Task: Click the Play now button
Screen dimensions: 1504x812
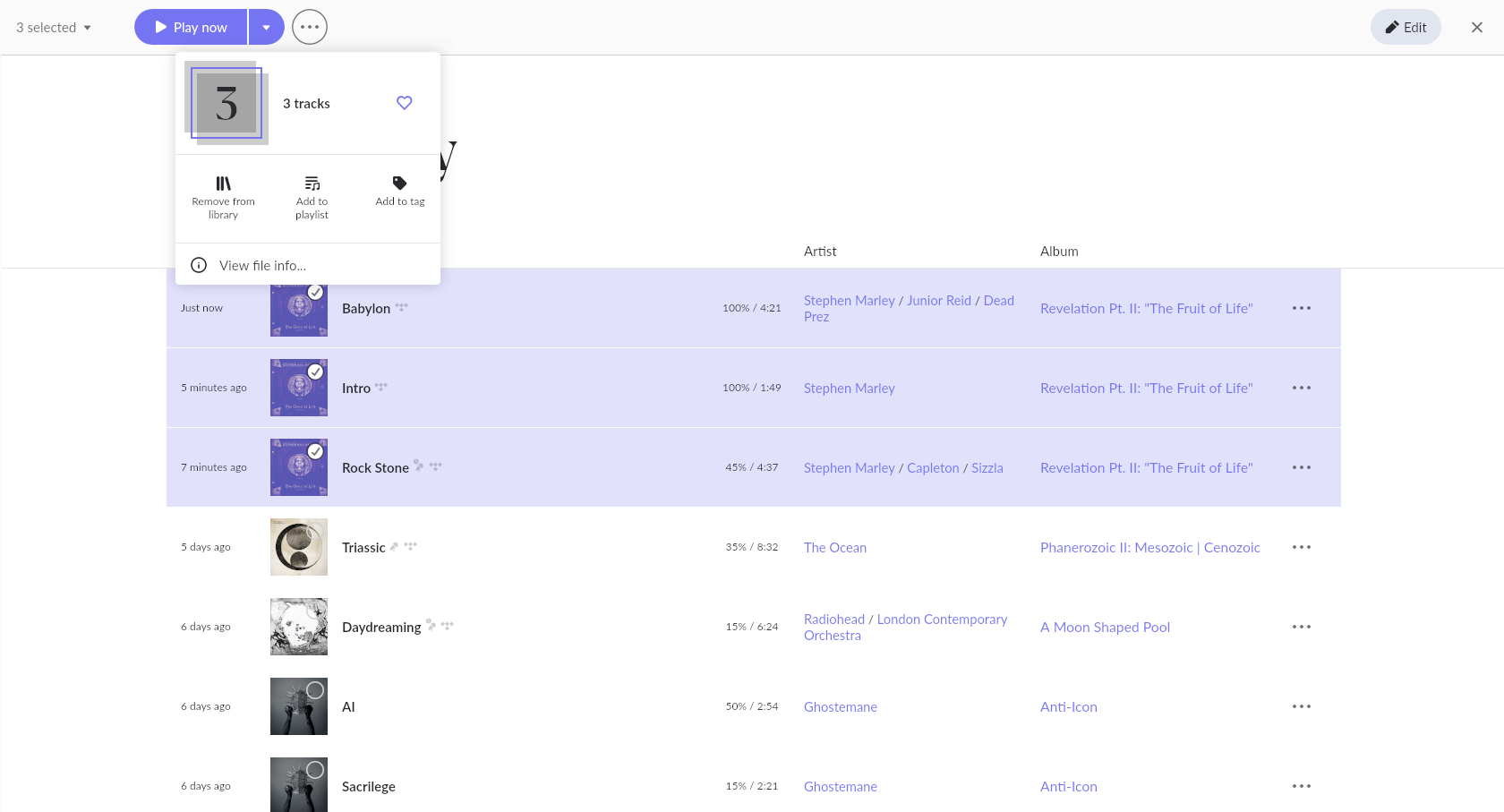Action: click(x=191, y=27)
